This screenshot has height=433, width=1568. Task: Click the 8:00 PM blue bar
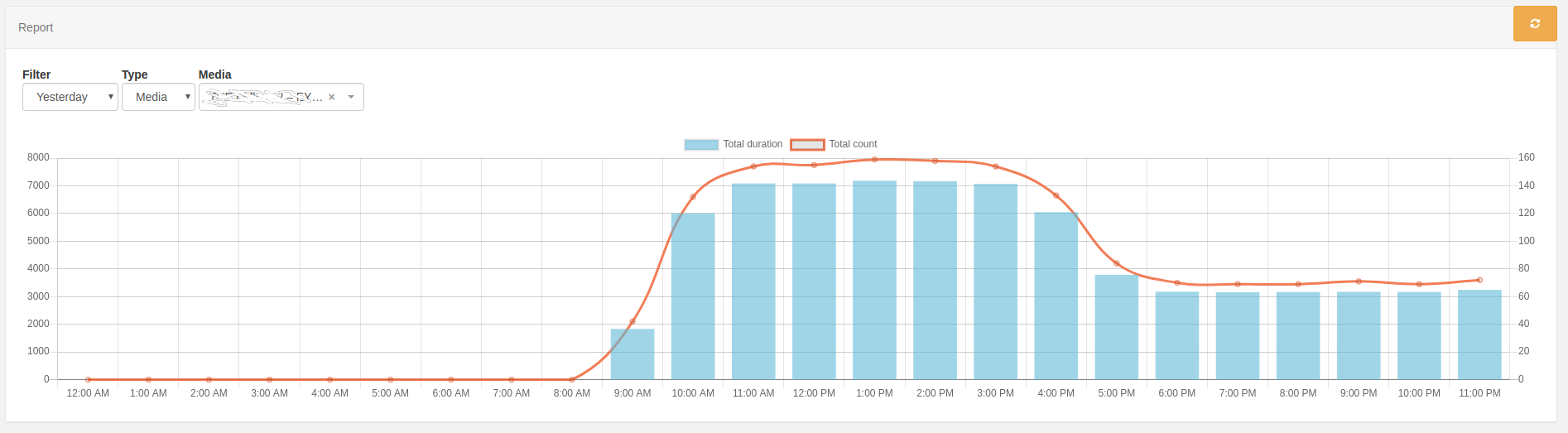coord(1298,335)
